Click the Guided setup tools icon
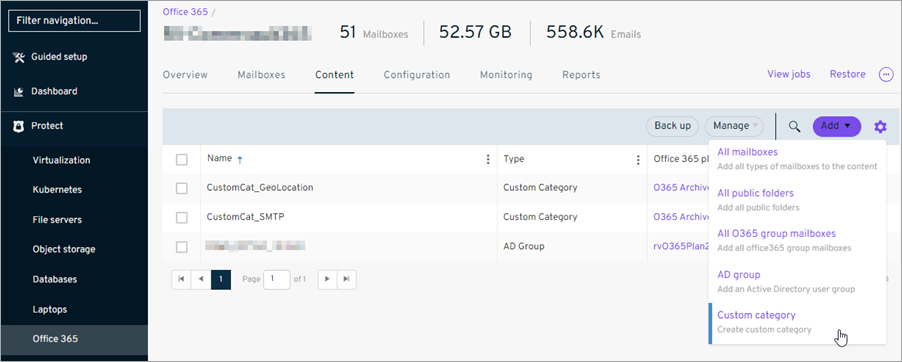 pyautogui.click(x=19, y=57)
